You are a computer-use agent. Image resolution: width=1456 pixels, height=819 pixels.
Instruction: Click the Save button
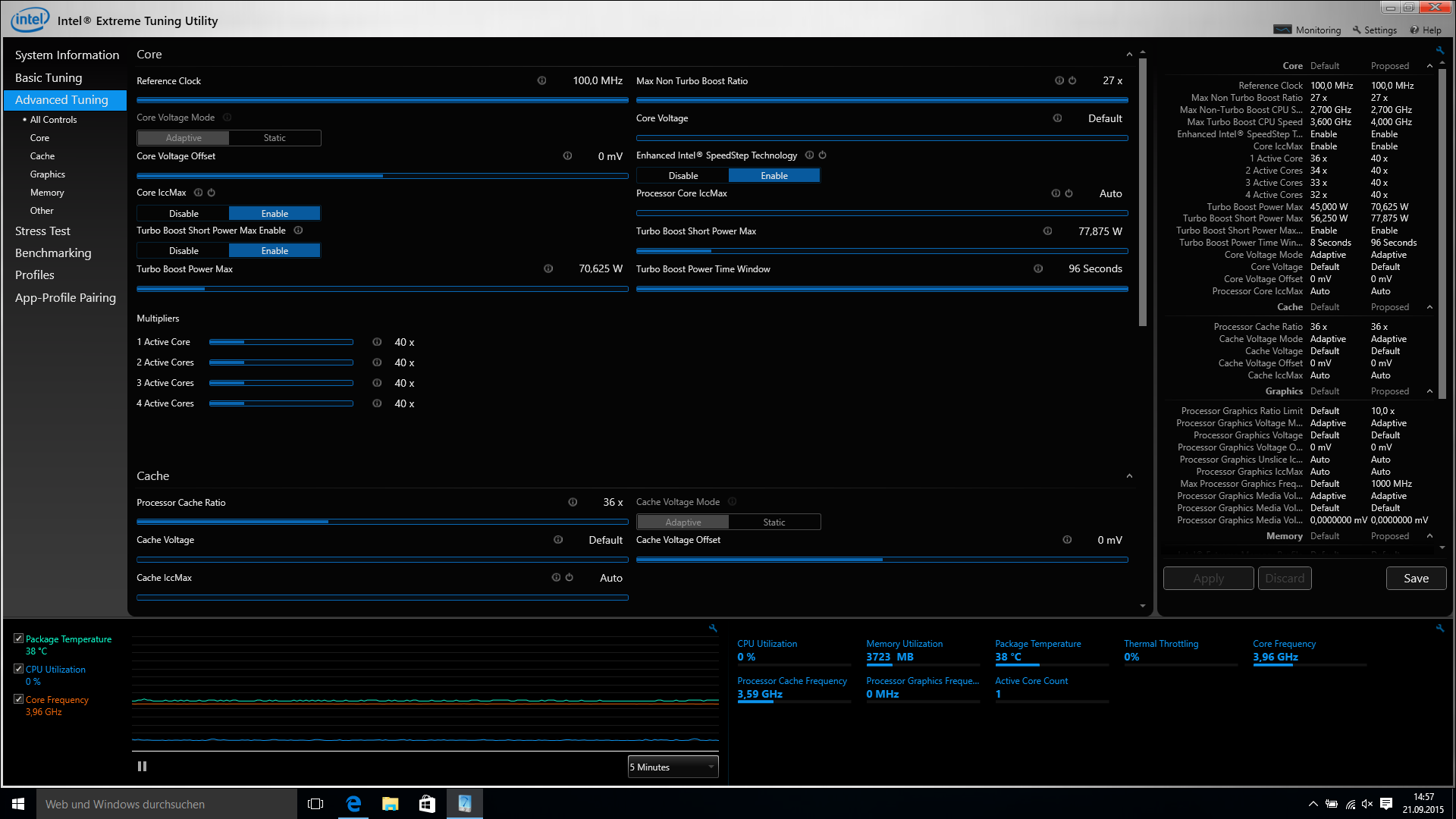coord(1415,578)
